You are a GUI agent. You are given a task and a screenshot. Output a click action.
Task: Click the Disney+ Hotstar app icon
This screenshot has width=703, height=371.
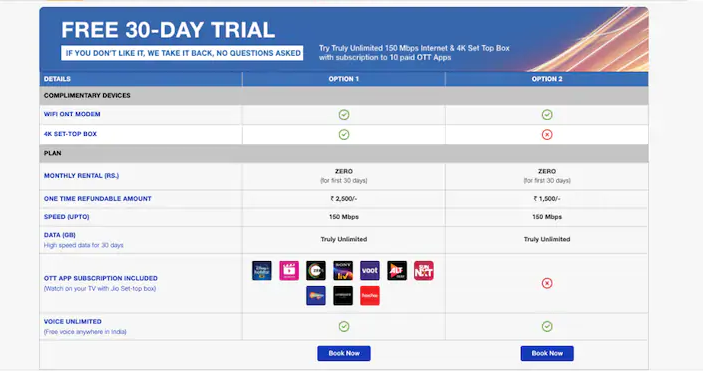tap(262, 271)
